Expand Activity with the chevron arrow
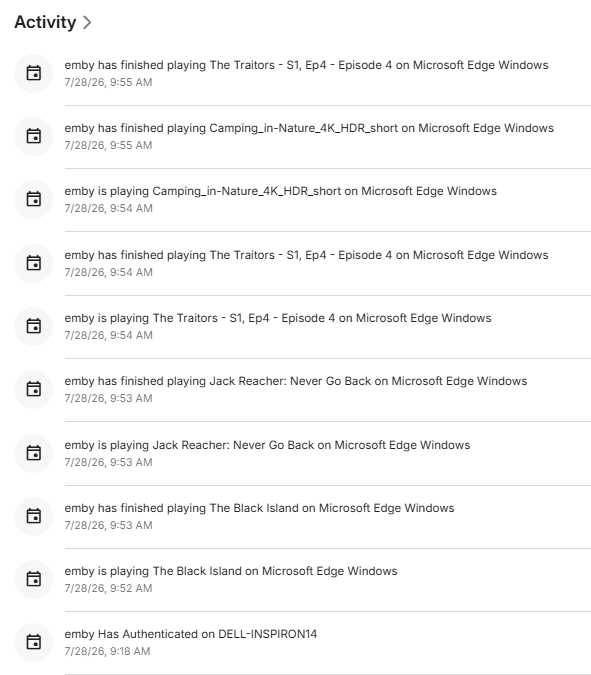This screenshot has height=675, width=591. click(87, 22)
